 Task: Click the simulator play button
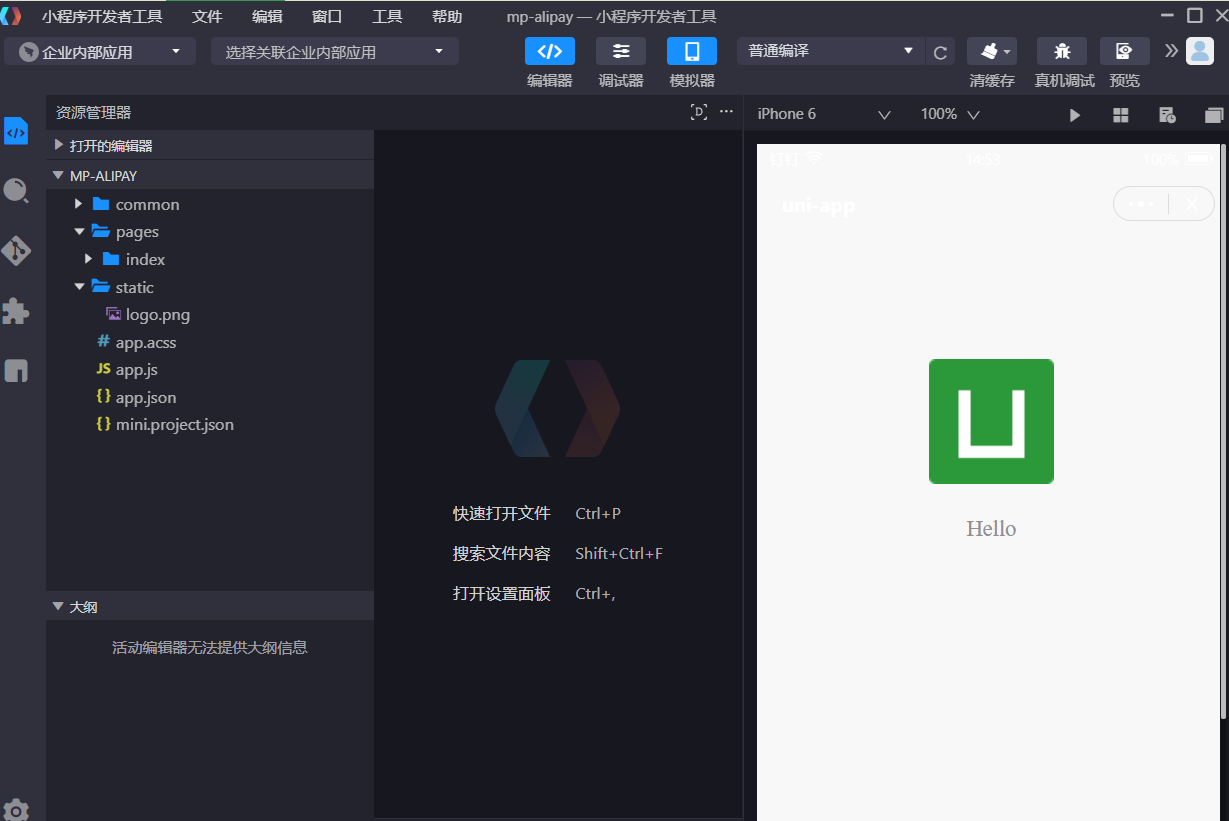(1075, 115)
